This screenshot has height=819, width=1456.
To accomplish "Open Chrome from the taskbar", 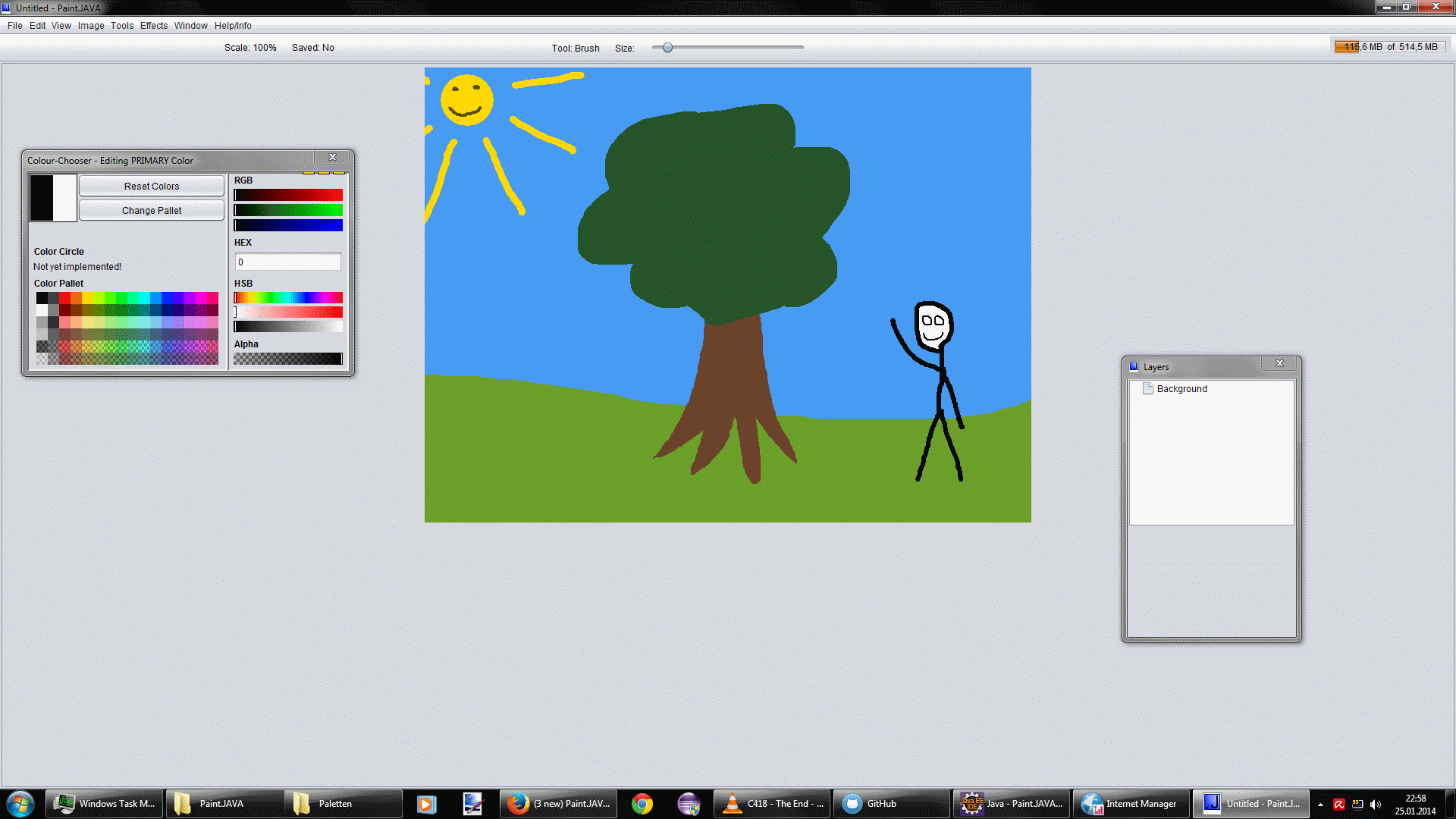I will 642,803.
